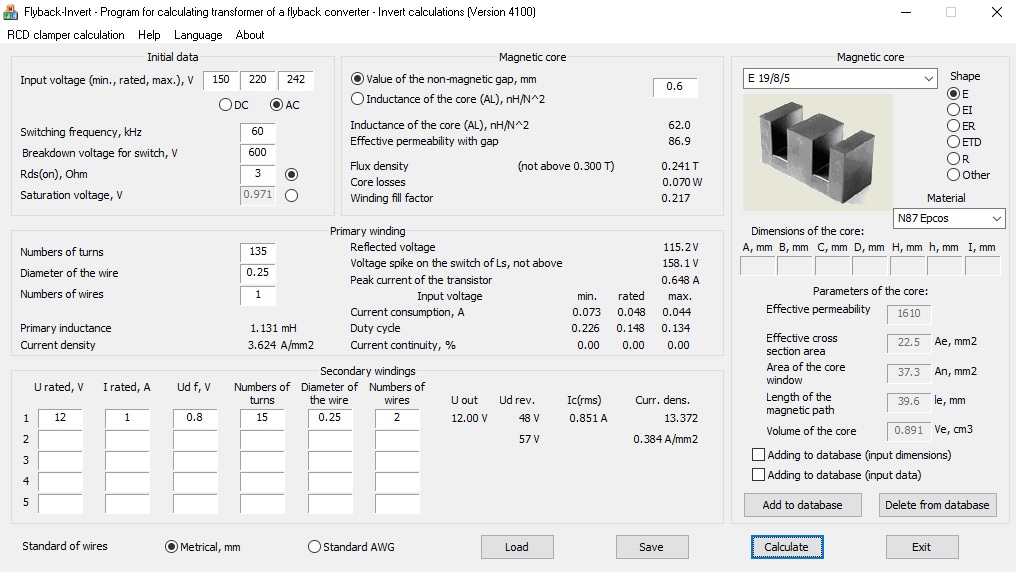
Task: Open the Language menu
Action: 198,35
